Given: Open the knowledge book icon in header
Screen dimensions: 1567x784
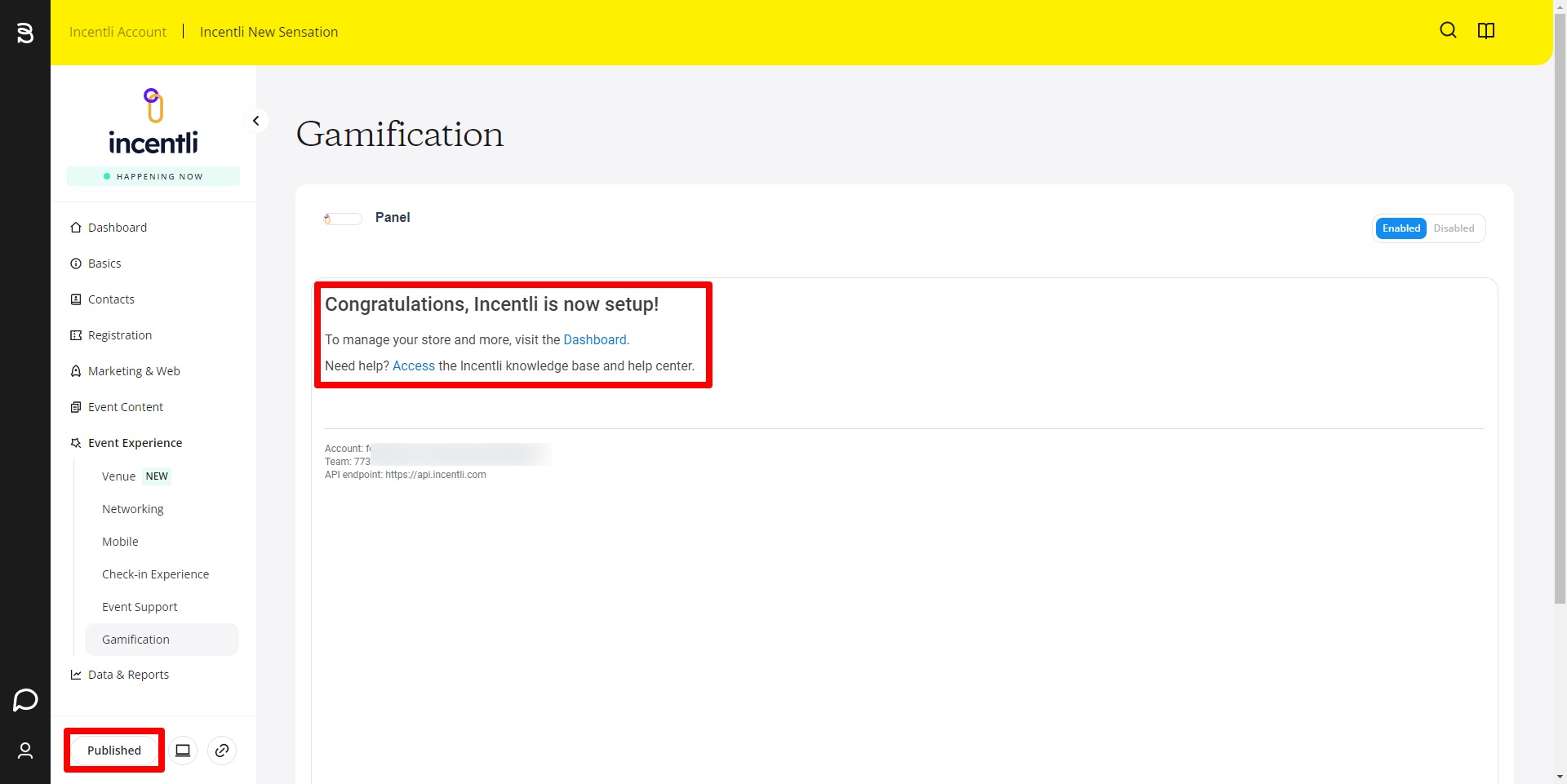Looking at the screenshot, I should point(1486,30).
